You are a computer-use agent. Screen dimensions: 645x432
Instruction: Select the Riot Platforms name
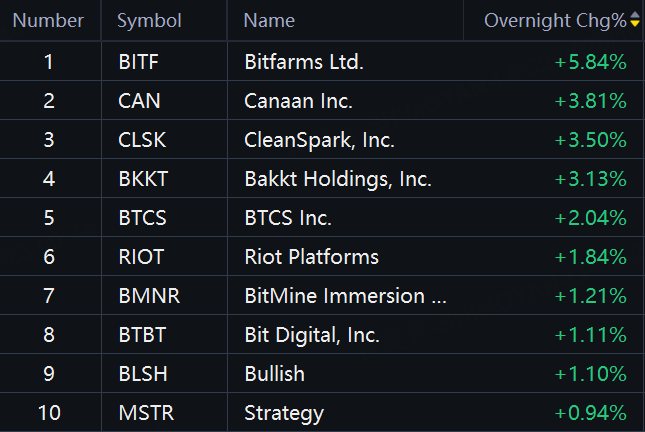(311, 257)
